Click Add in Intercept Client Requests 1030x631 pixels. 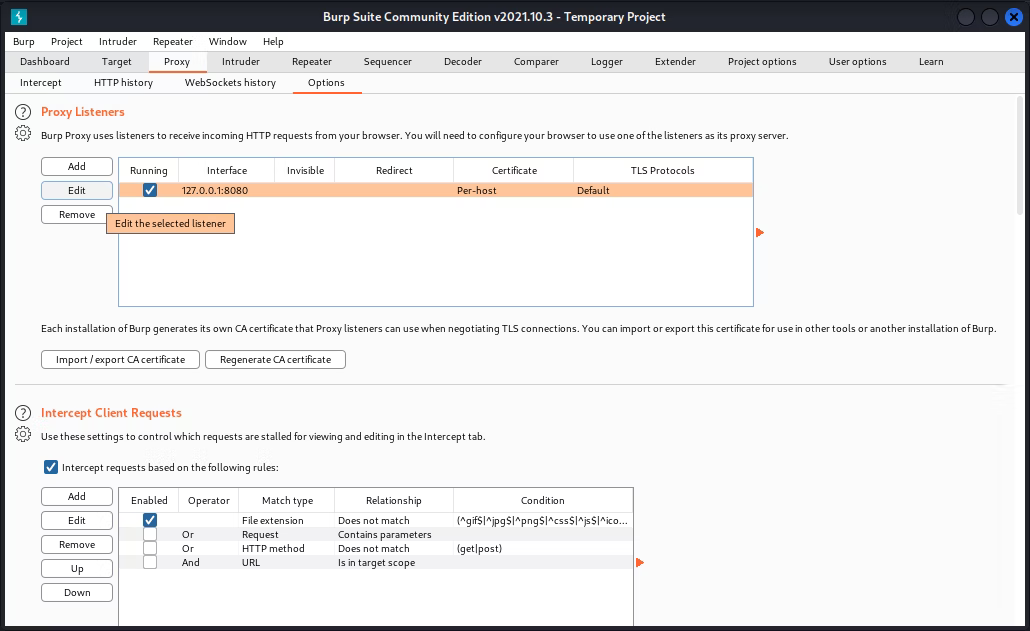(77, 496)
